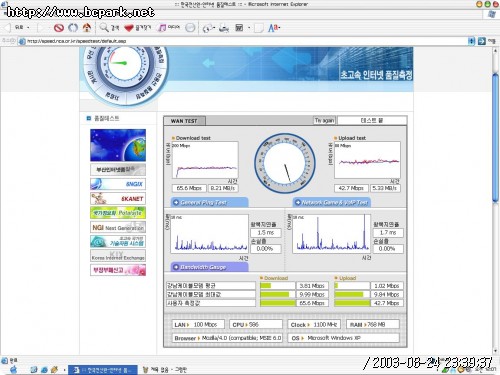The height and width of the screenshot is (375, 500).
Task: Click the OS Microsoft Windows XP box
Action: click(x=343, y=338)
